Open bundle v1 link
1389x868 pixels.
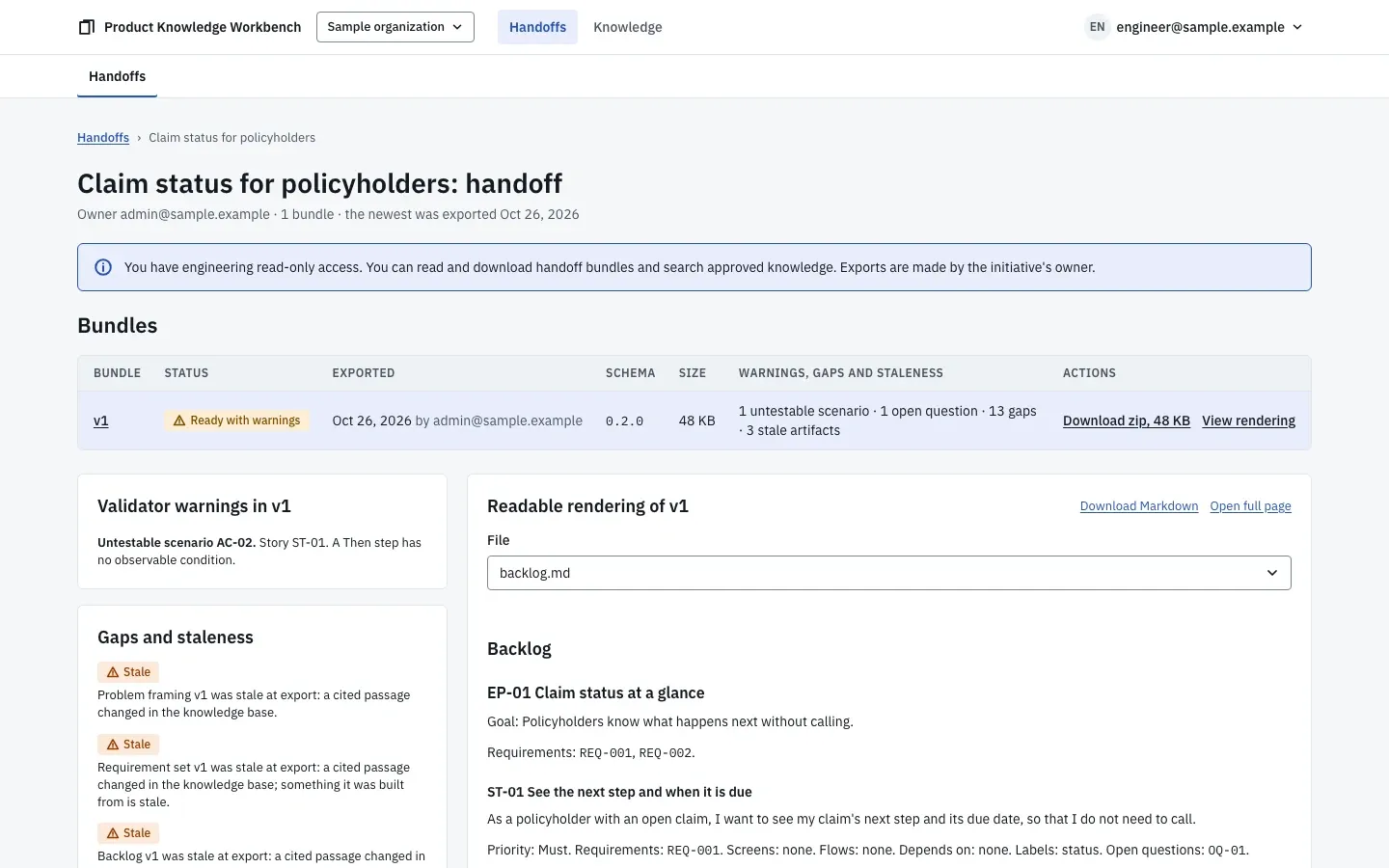point(101,420)
